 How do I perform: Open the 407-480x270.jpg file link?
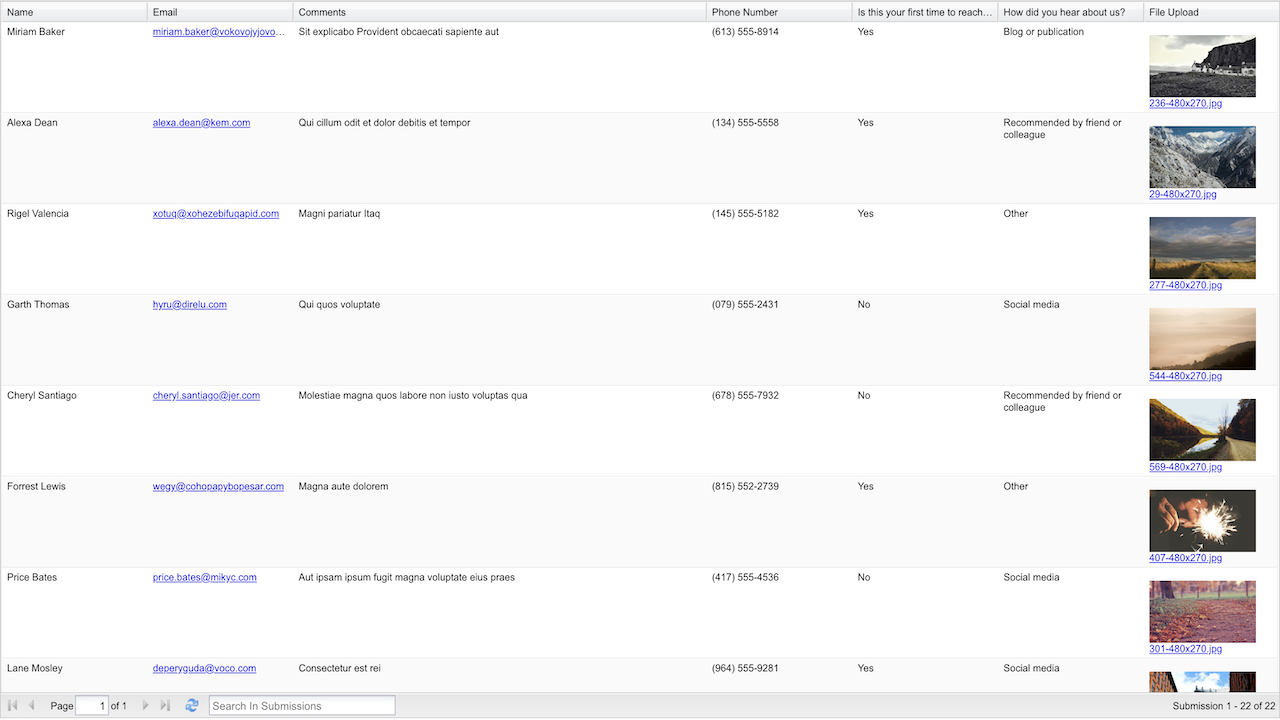(x=1185, y=558)
